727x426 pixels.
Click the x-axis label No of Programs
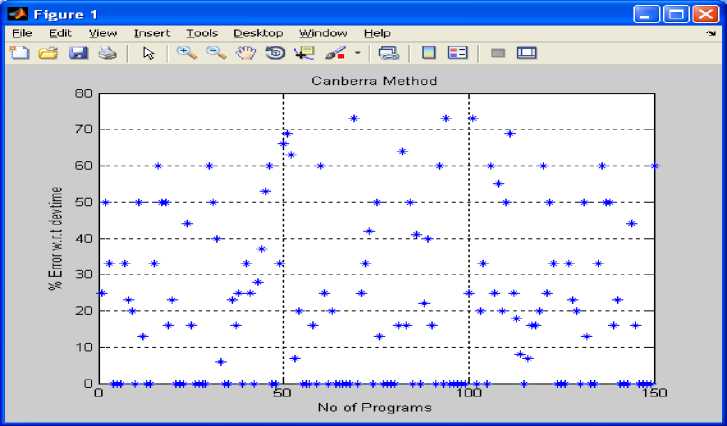point(374,407)
